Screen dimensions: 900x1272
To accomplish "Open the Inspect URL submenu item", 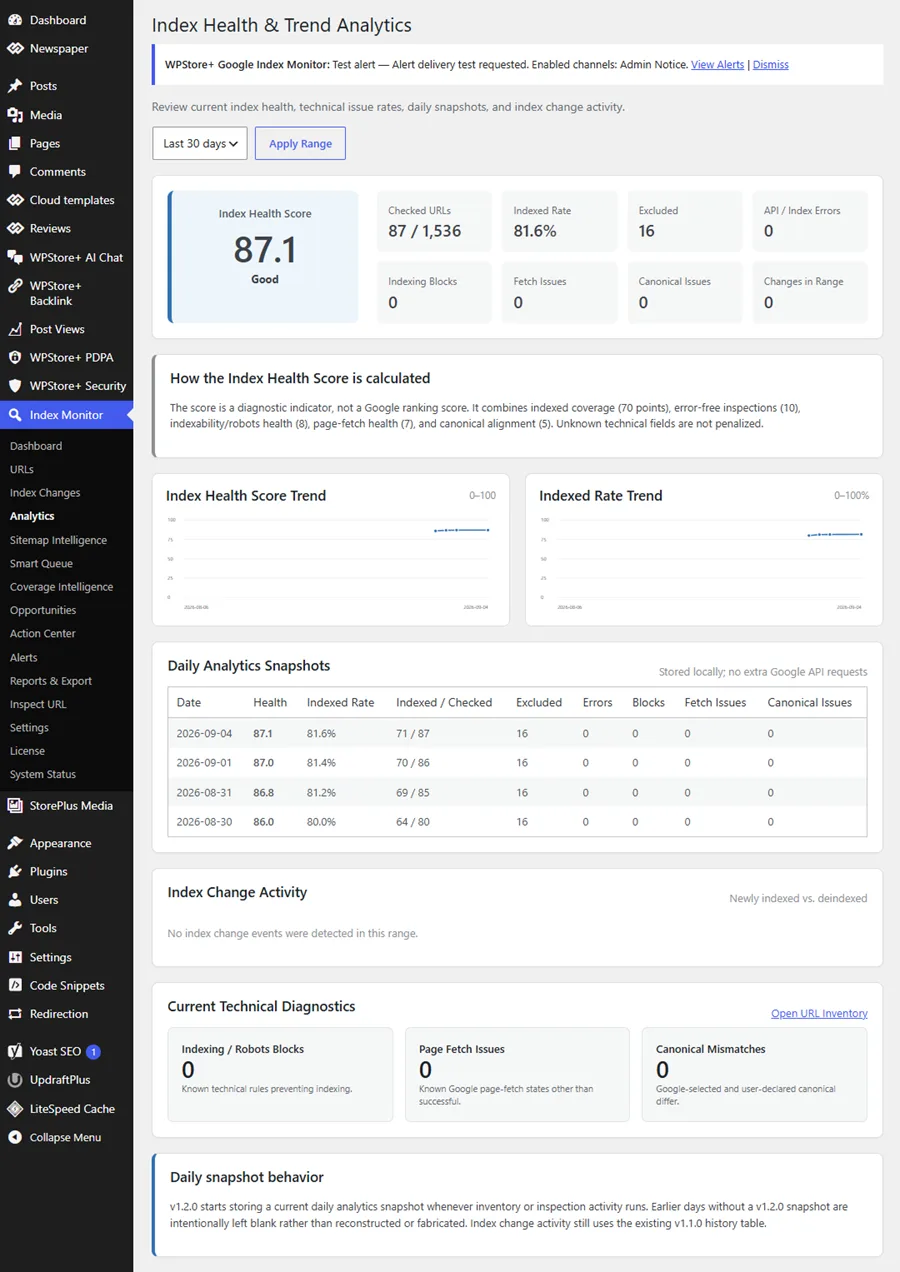I will tap(38, 704).
